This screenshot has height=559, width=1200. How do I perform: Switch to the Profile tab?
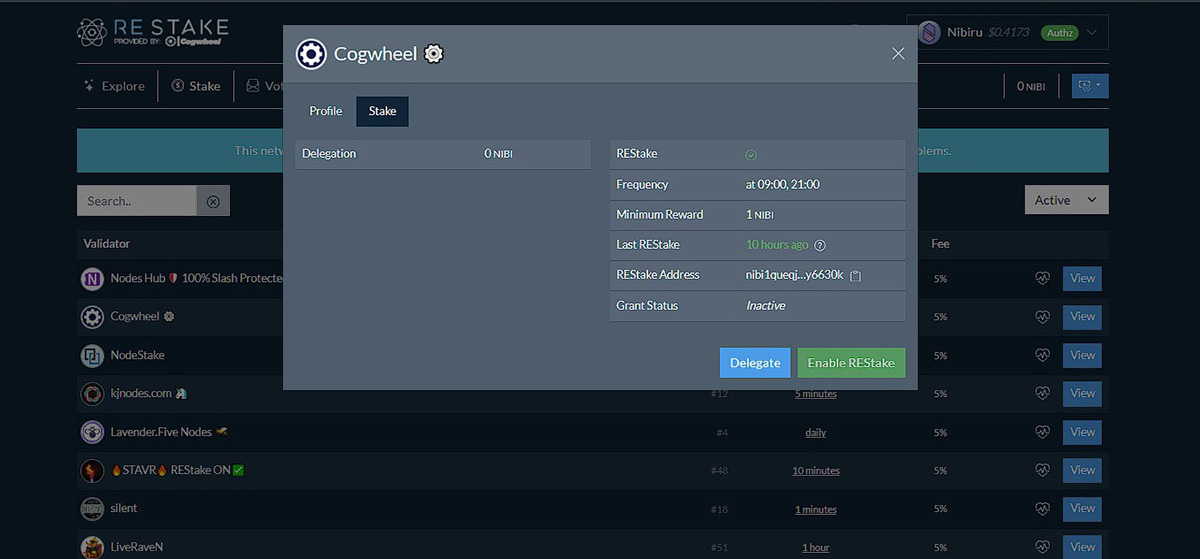click(x=326, y=111)
